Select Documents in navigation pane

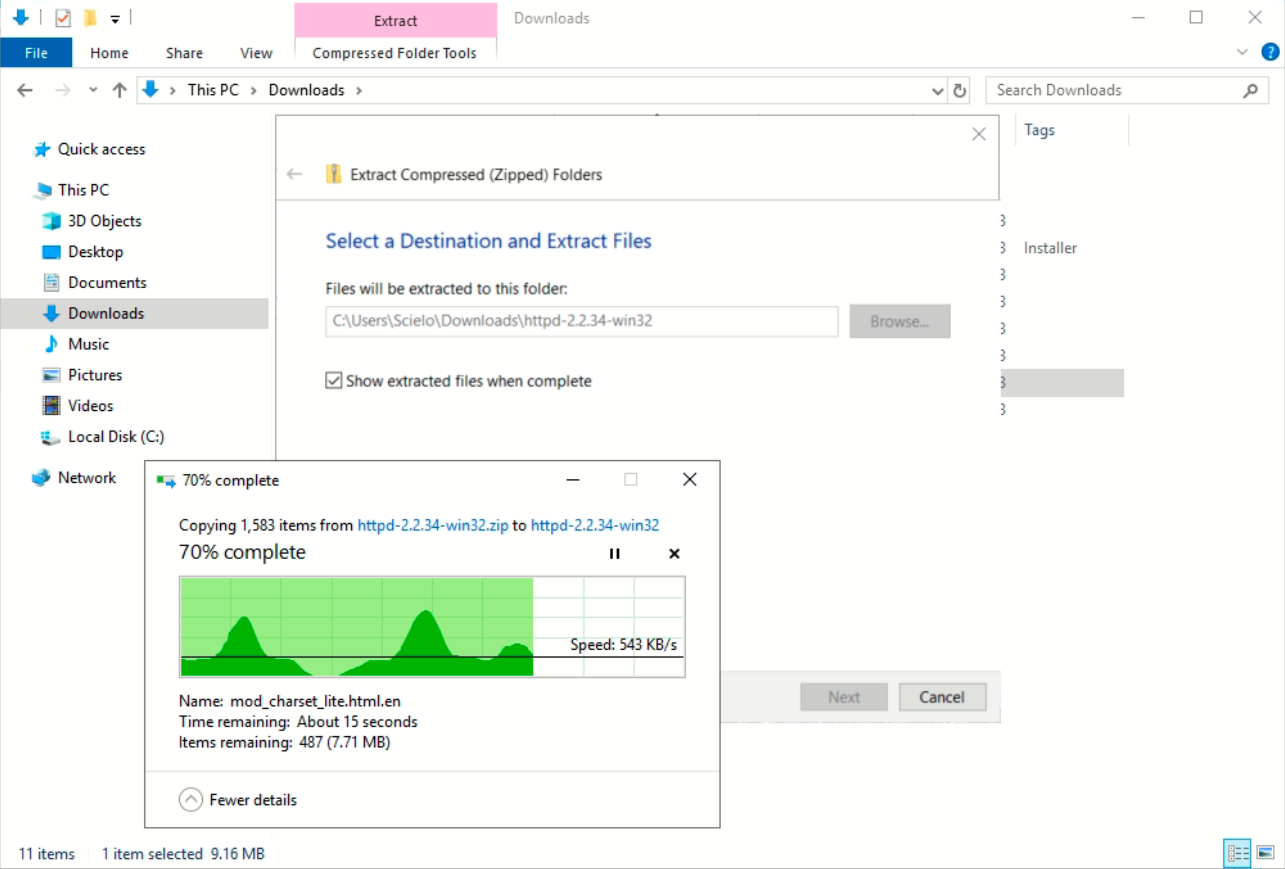[x=107, y=283]
